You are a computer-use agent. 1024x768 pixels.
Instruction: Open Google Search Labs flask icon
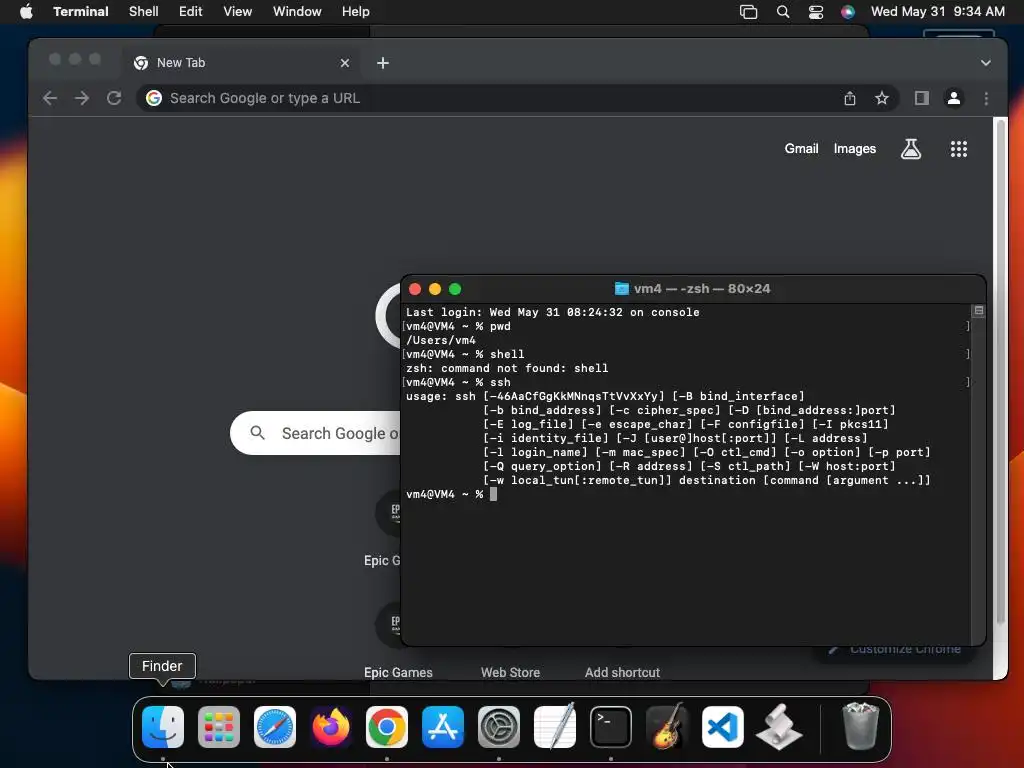click(911, 149)
